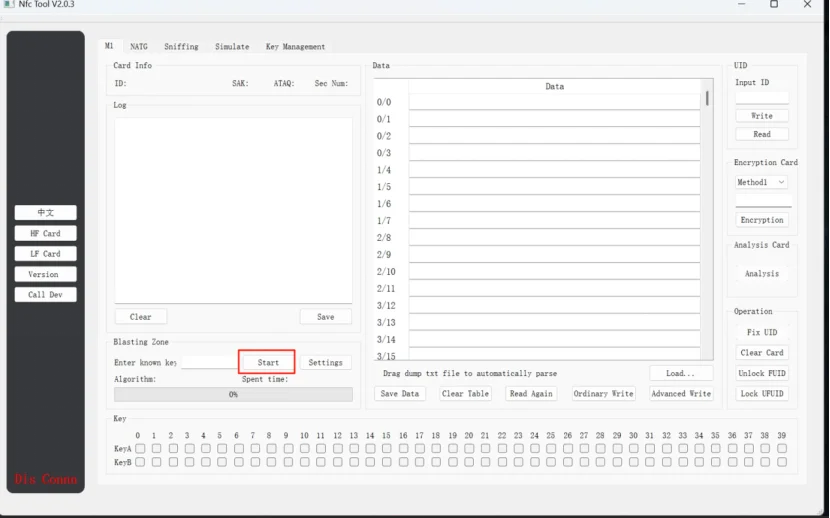Viewport: 830px width, 518px height.
Task: Click the Input ID text field
Action: click(762, 98)
